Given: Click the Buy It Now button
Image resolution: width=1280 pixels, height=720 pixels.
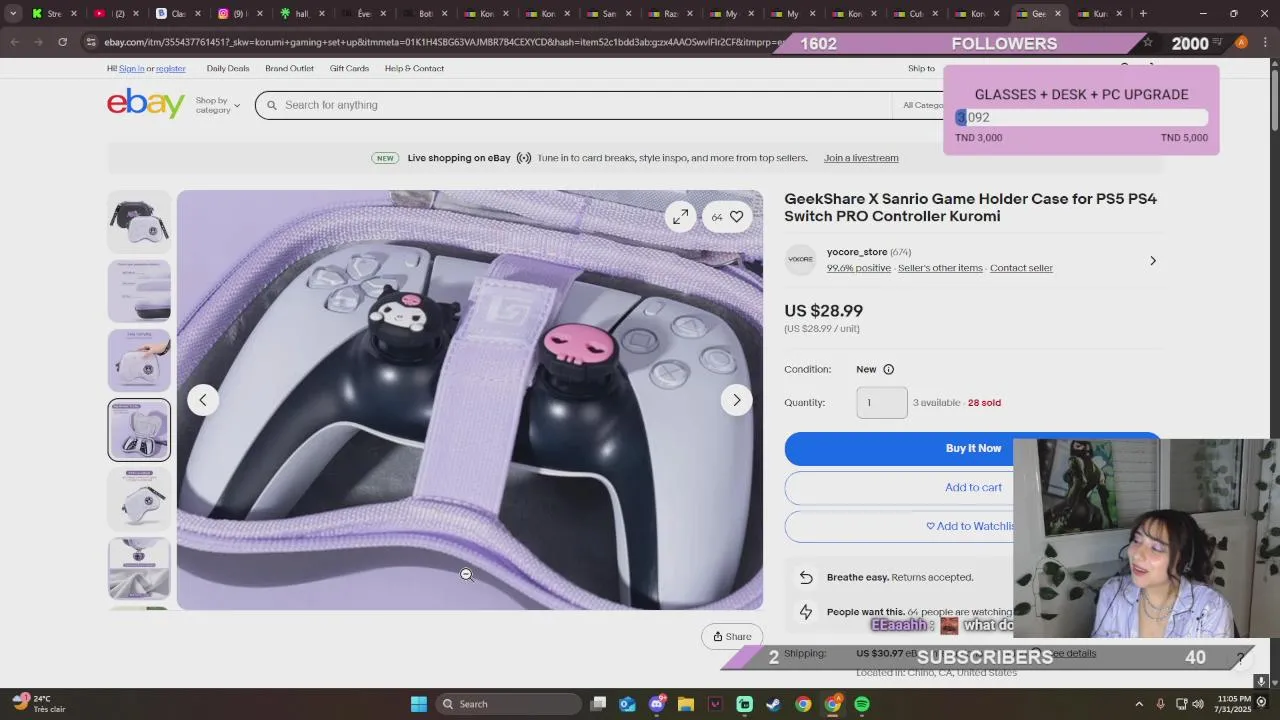Looking at the screenshot, I should coord(973,449).
